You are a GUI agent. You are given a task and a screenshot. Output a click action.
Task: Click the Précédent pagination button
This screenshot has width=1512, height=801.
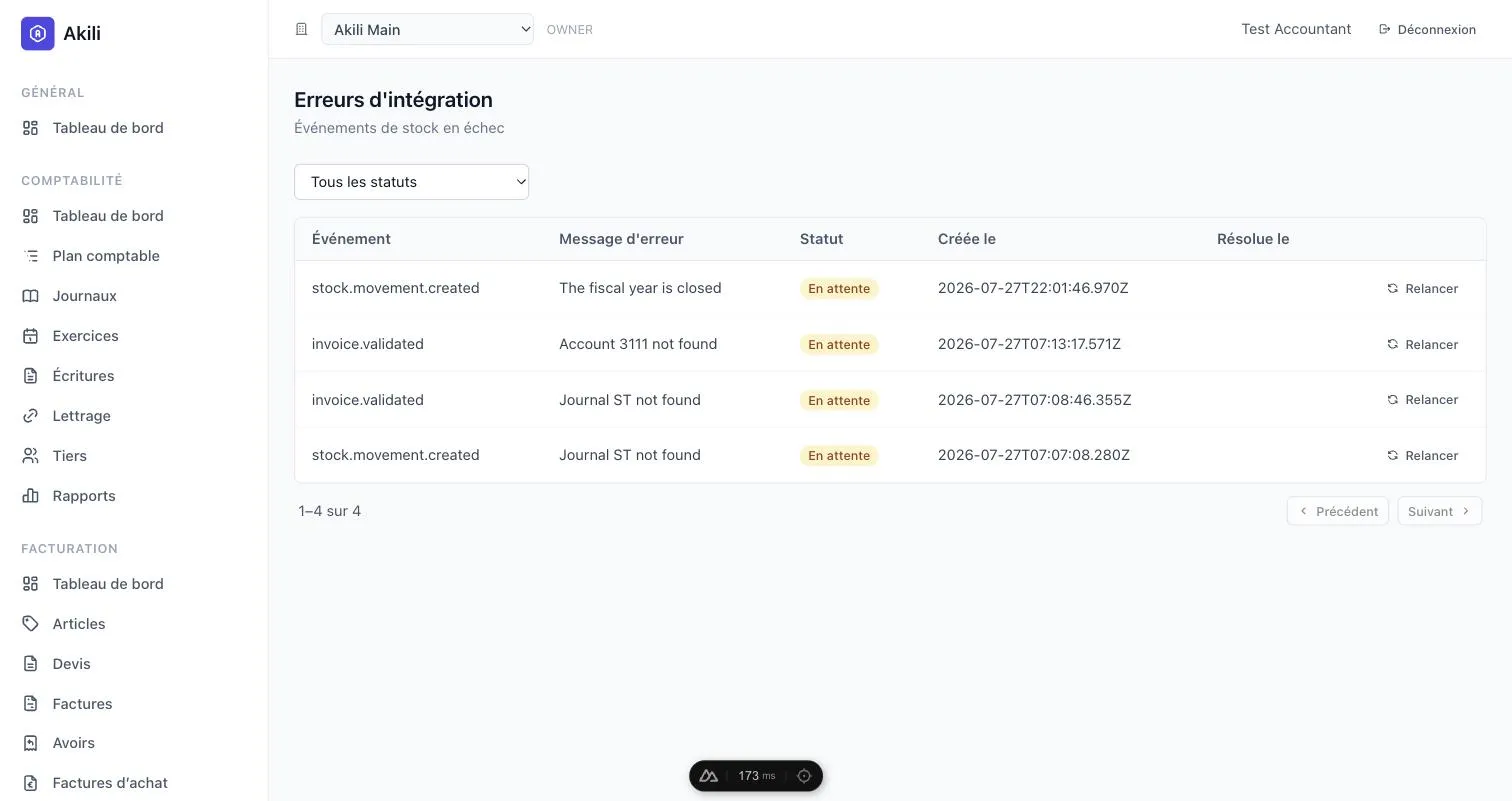pos(1338,511)
